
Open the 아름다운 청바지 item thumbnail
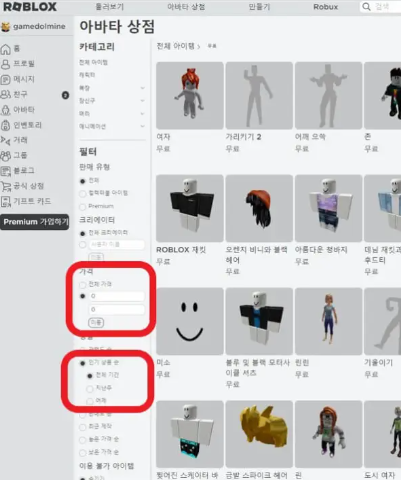coord(328,208)
